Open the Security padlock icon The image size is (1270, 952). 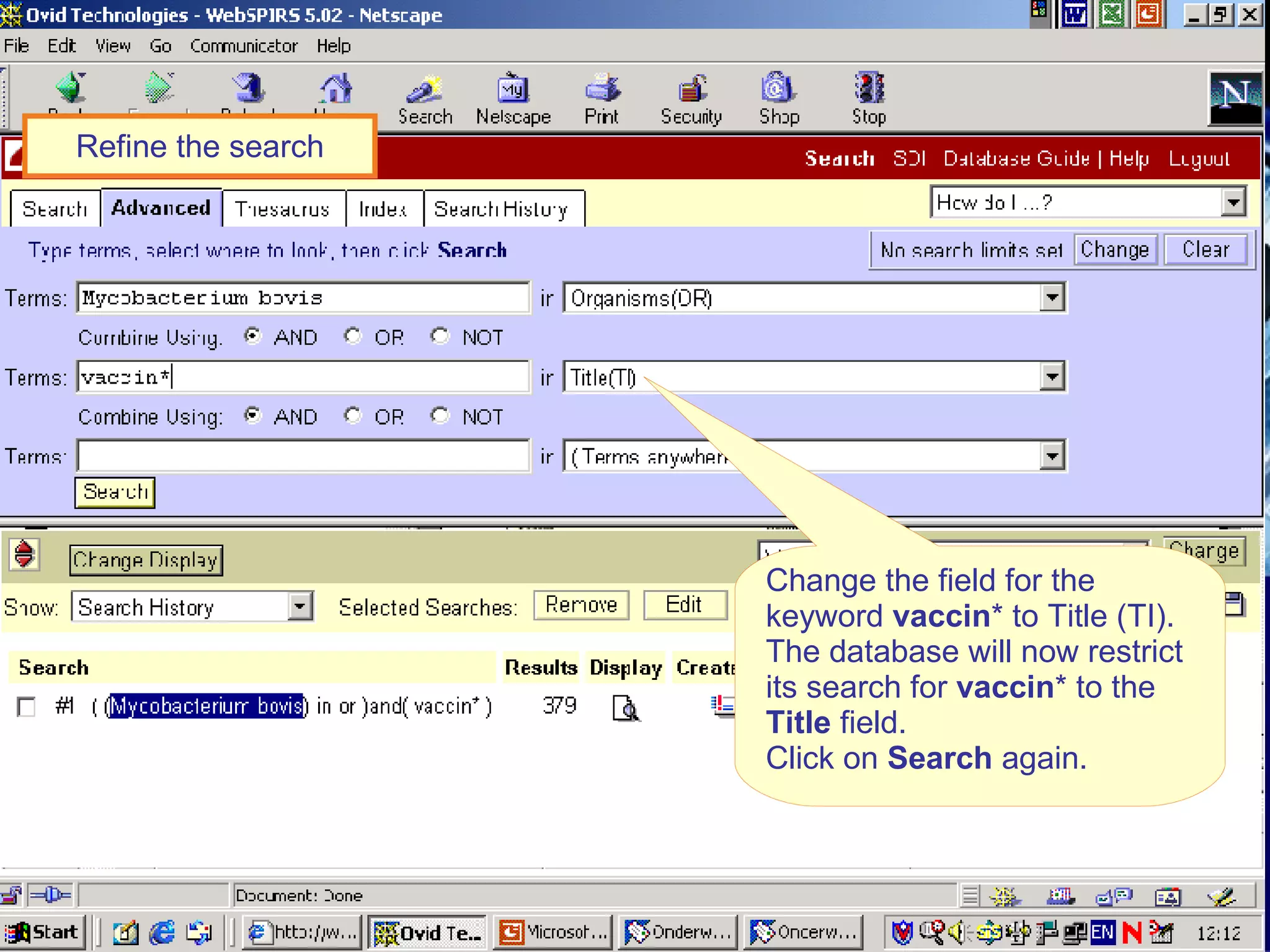click(691, 99)
